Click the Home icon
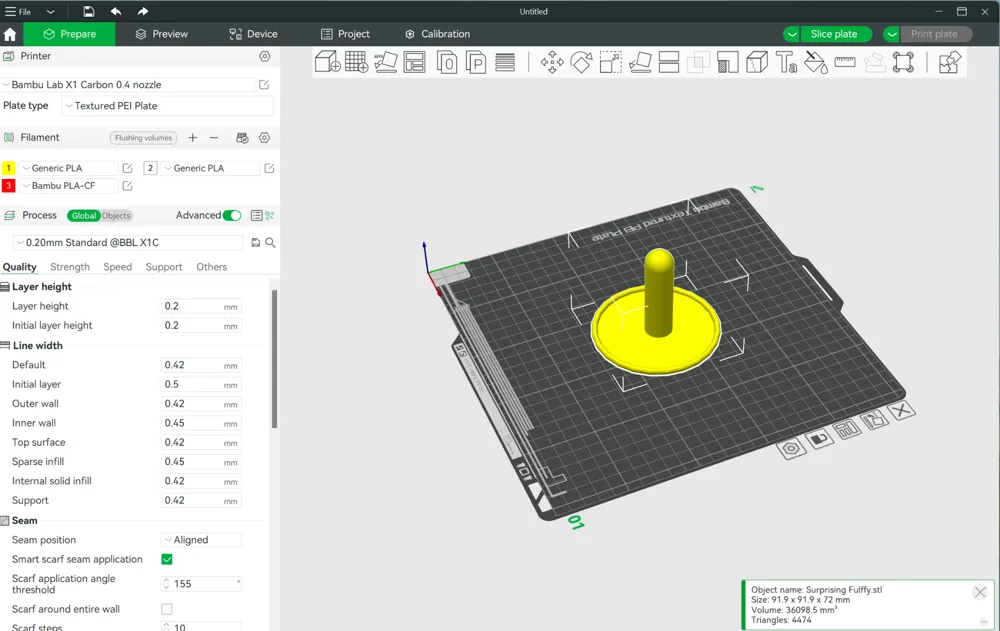1000x631 pixels. pyautogui.click(x=10, y=34)
